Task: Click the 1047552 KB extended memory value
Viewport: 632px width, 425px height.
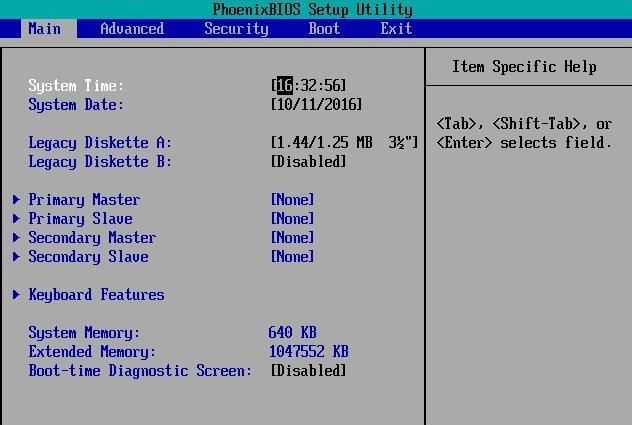Action: coord(308,352)
